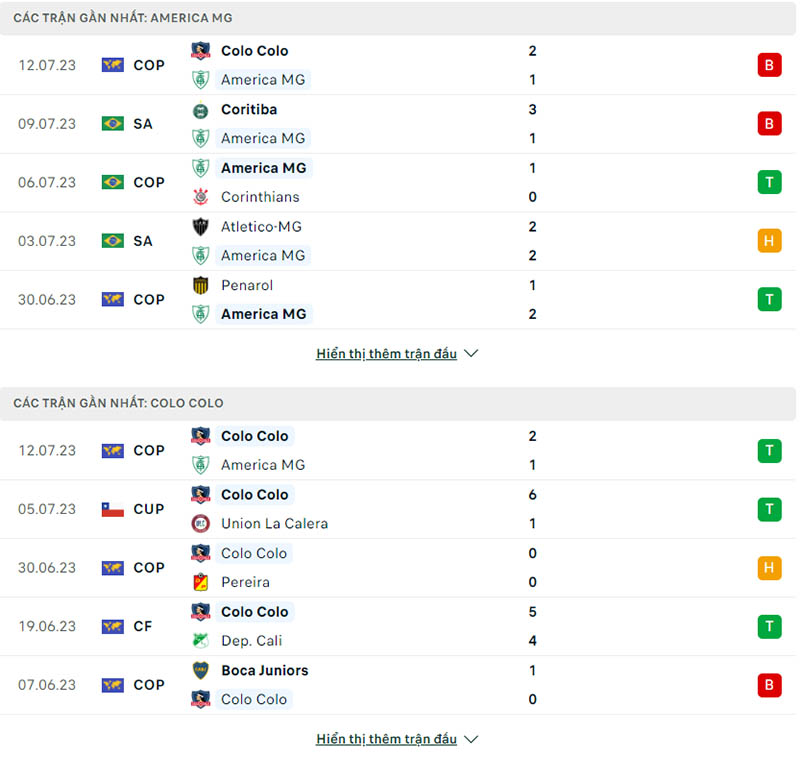Viewport: 800px width, 757px height.
Task: Click the orange H badge for Atletico-MG draw
Action: [769, 240]
